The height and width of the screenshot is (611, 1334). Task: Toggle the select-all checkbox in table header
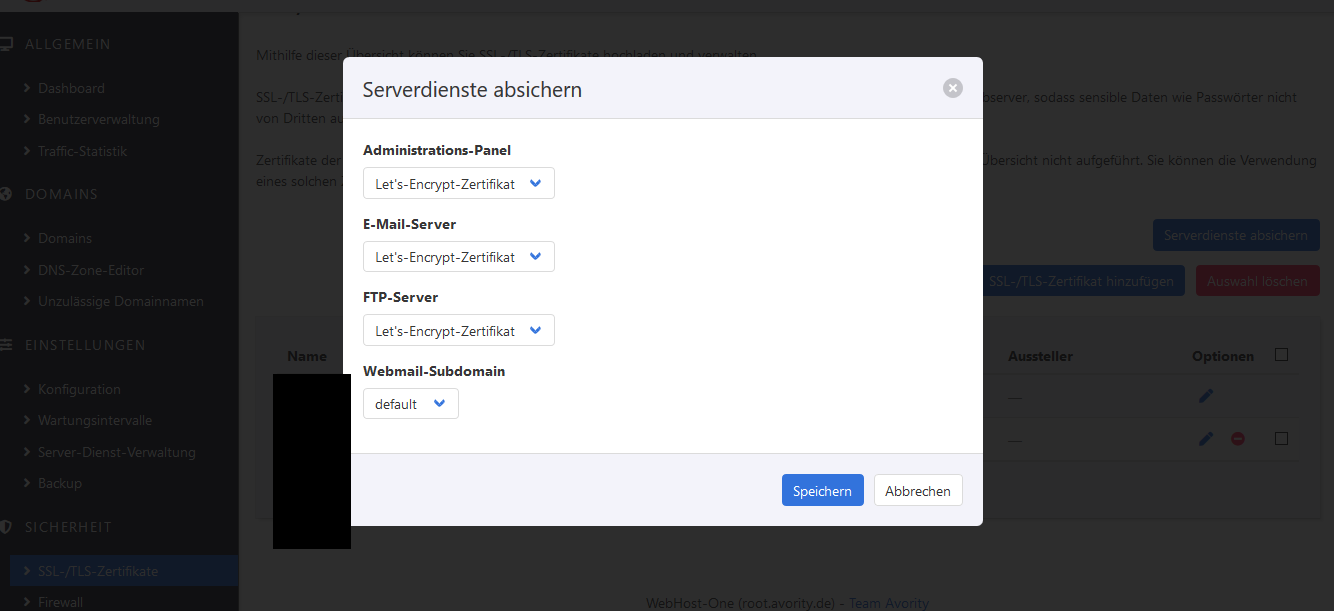[x=1281, y=355]
